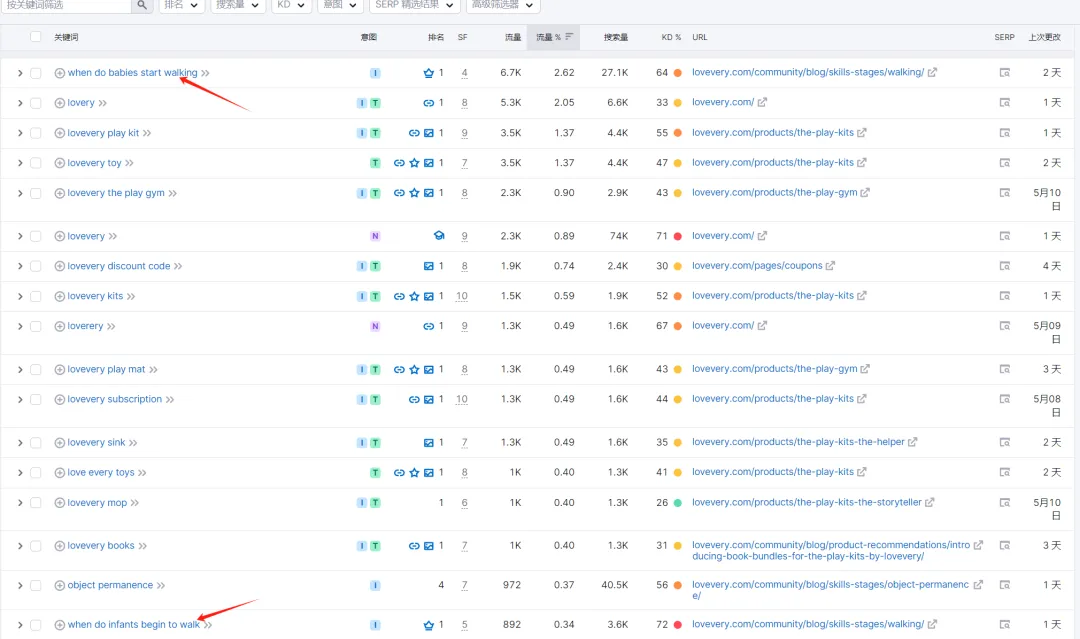This screenshot has width=1080, height=639.
Task: Open external link icon for the-play-kits-the-helper URL
Action: (912, 442)
